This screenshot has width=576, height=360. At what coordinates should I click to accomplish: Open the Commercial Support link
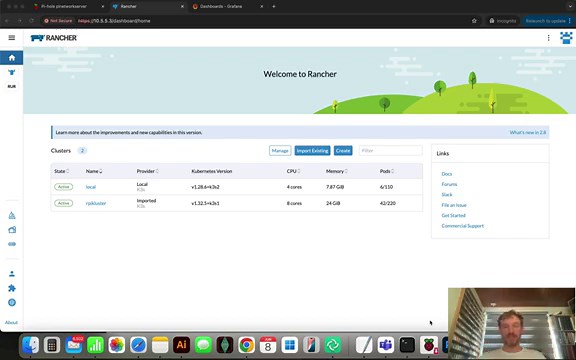462,226
